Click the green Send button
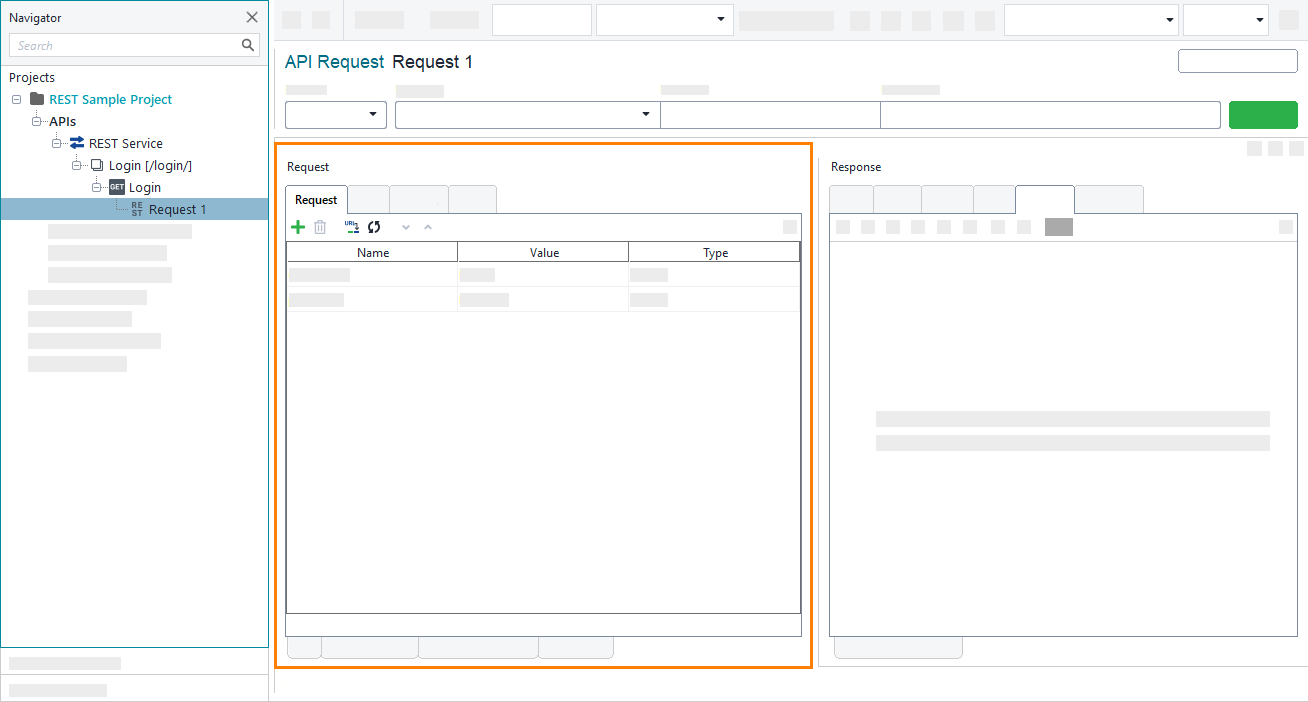 click(x=1263, y=114)
